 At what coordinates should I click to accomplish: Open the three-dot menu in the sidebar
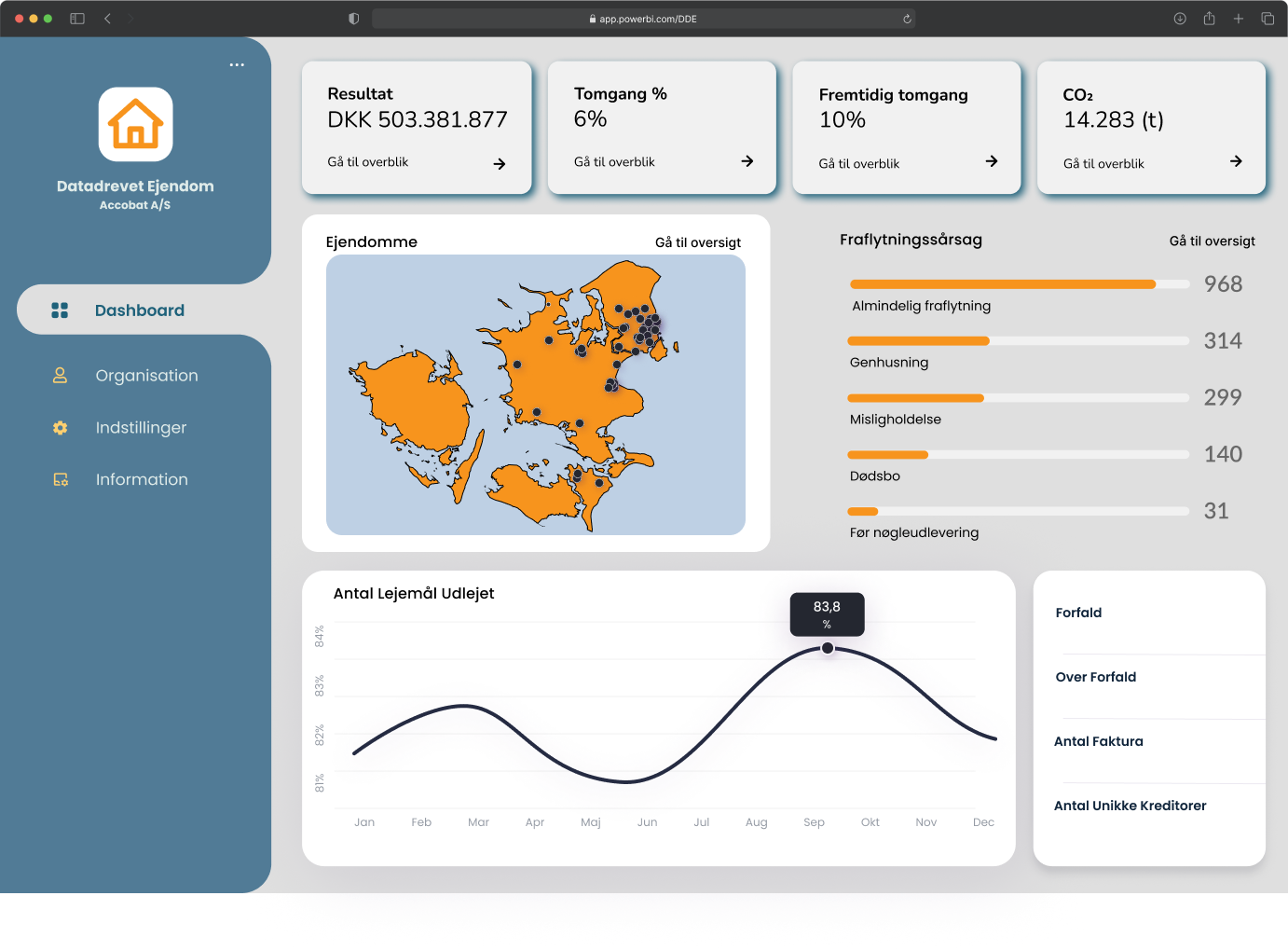[x=237, y=65]
